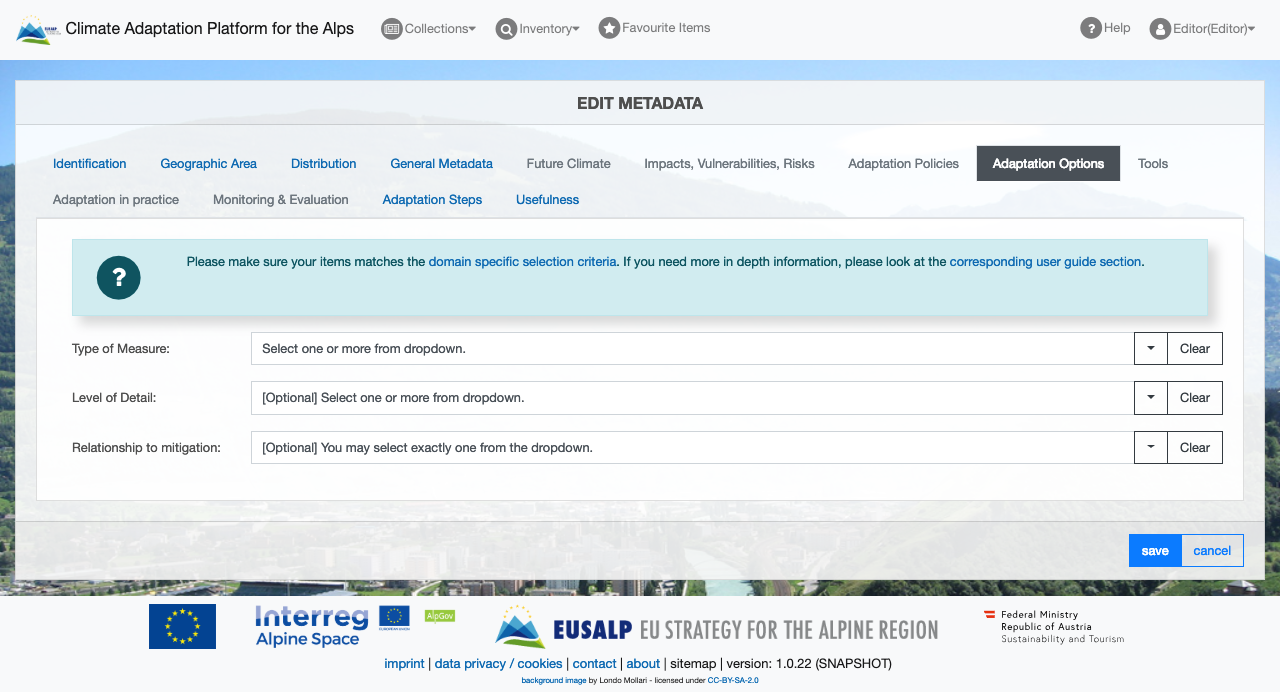Screen dimensions: 1280x692
Task: Open the Collections menu icon
Action: point(390,28)
